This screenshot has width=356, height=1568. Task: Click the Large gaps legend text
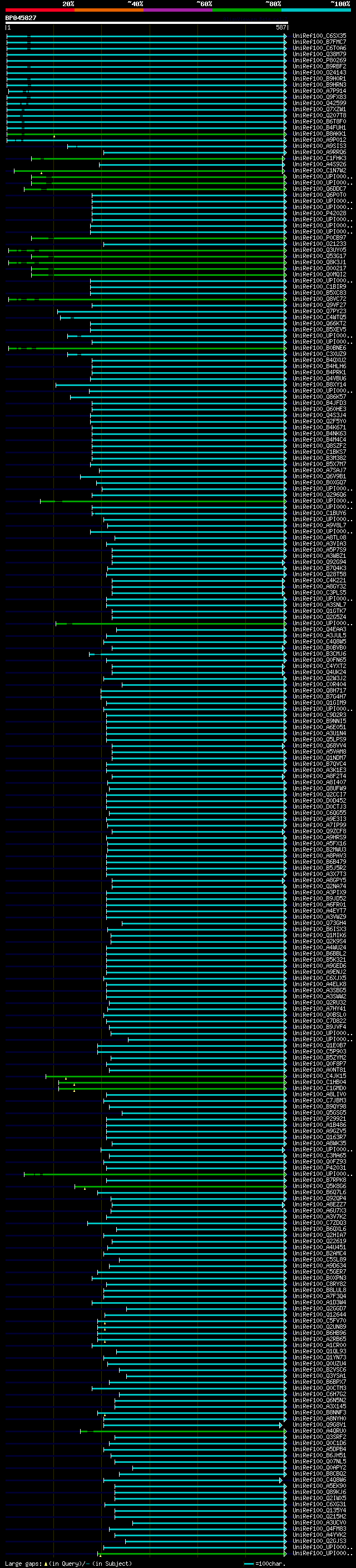[68, 1564]
